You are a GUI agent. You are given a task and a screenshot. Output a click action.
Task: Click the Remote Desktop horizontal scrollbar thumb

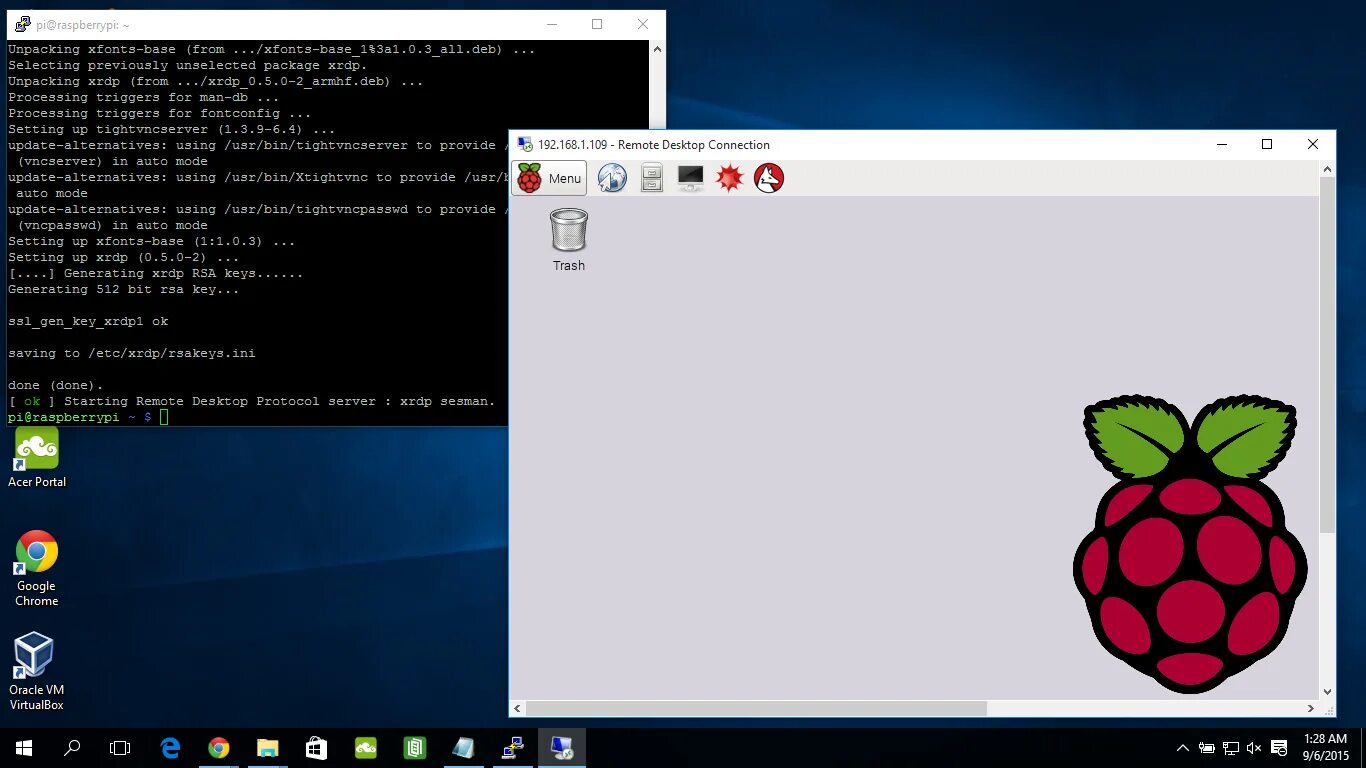click(x=757, y=708)
